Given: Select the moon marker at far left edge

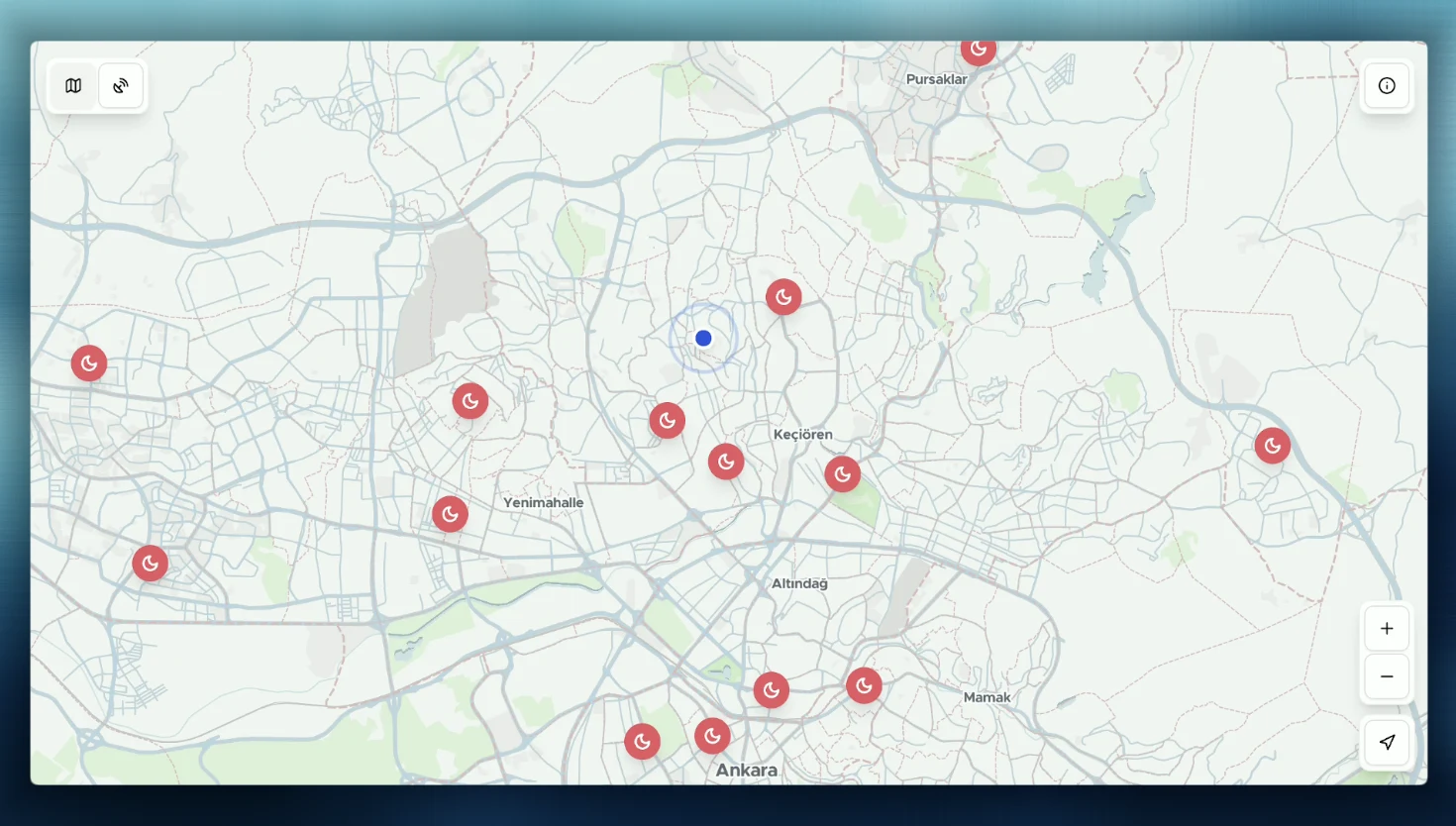Looking at the screenshot, I should [x=89, y=363].
